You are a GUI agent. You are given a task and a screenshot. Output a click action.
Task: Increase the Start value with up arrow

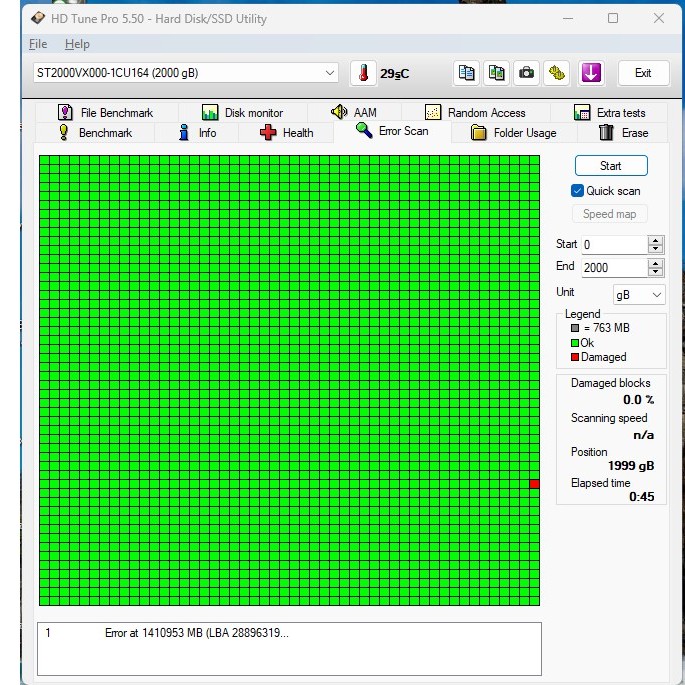[x=655, y=240]
